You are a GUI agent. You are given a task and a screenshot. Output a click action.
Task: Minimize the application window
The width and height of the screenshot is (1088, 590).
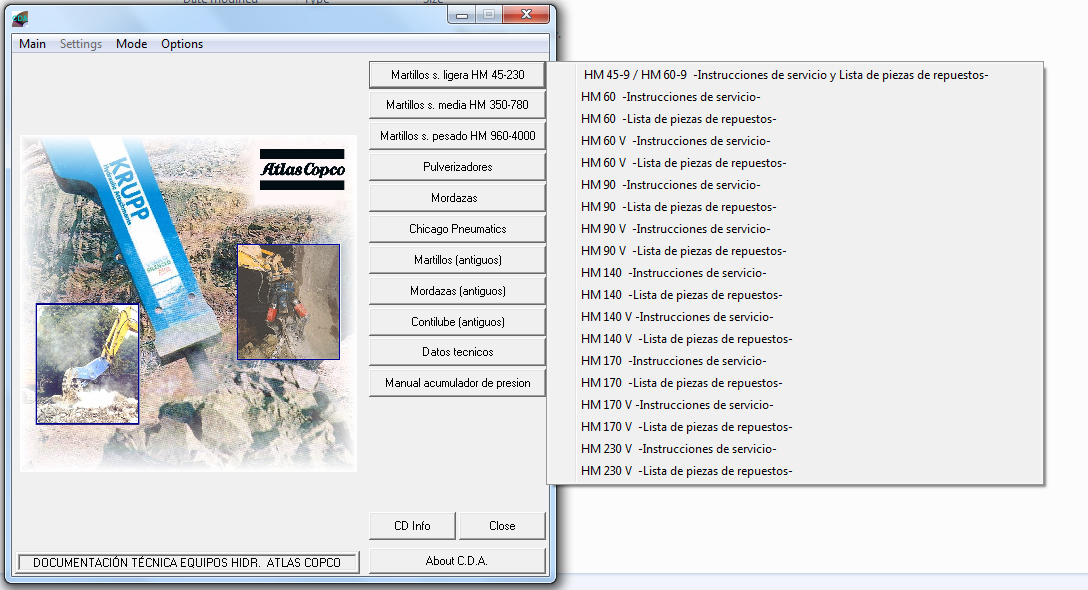coord(461,15)
